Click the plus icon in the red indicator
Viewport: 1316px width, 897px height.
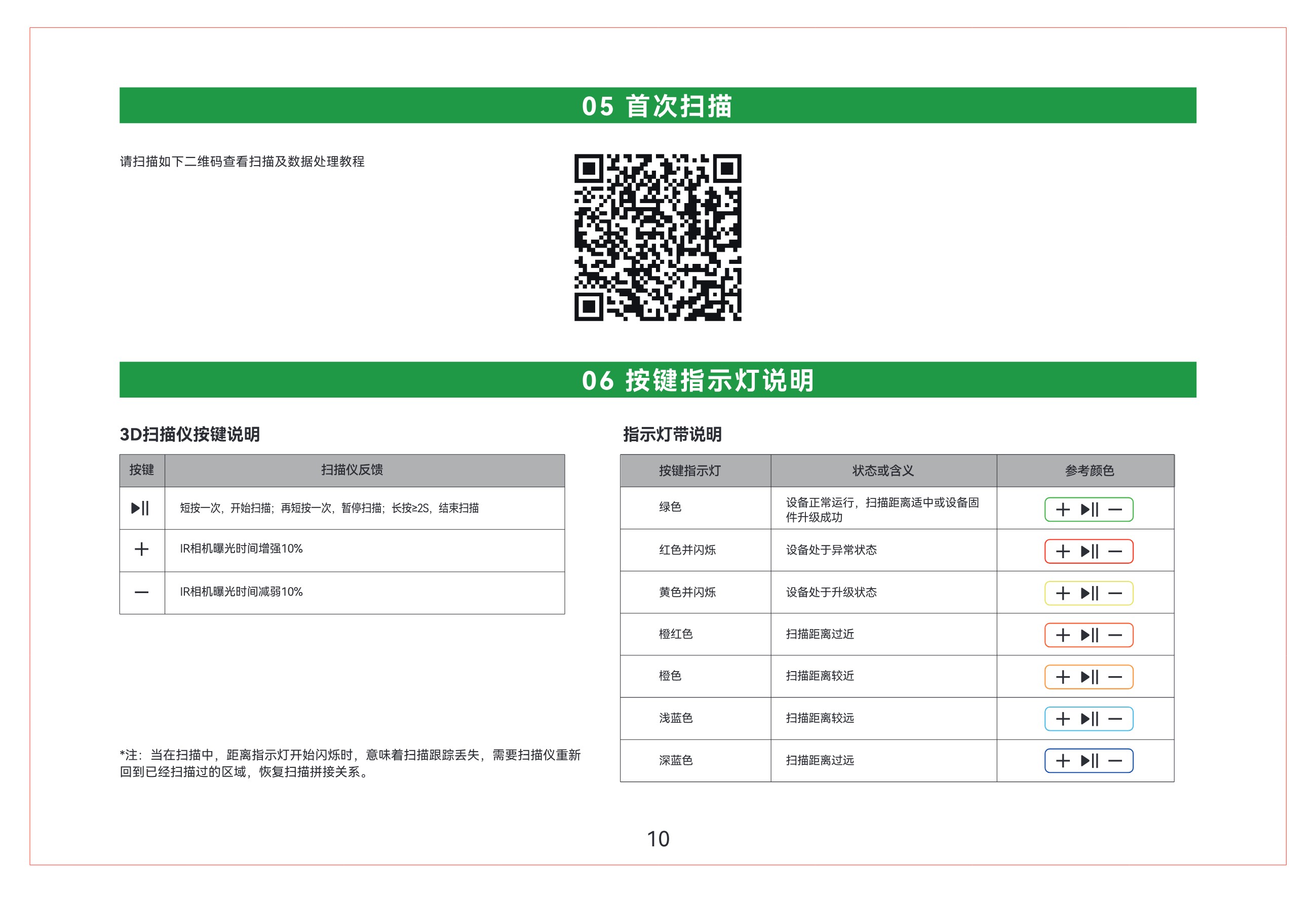(1063, 552)
